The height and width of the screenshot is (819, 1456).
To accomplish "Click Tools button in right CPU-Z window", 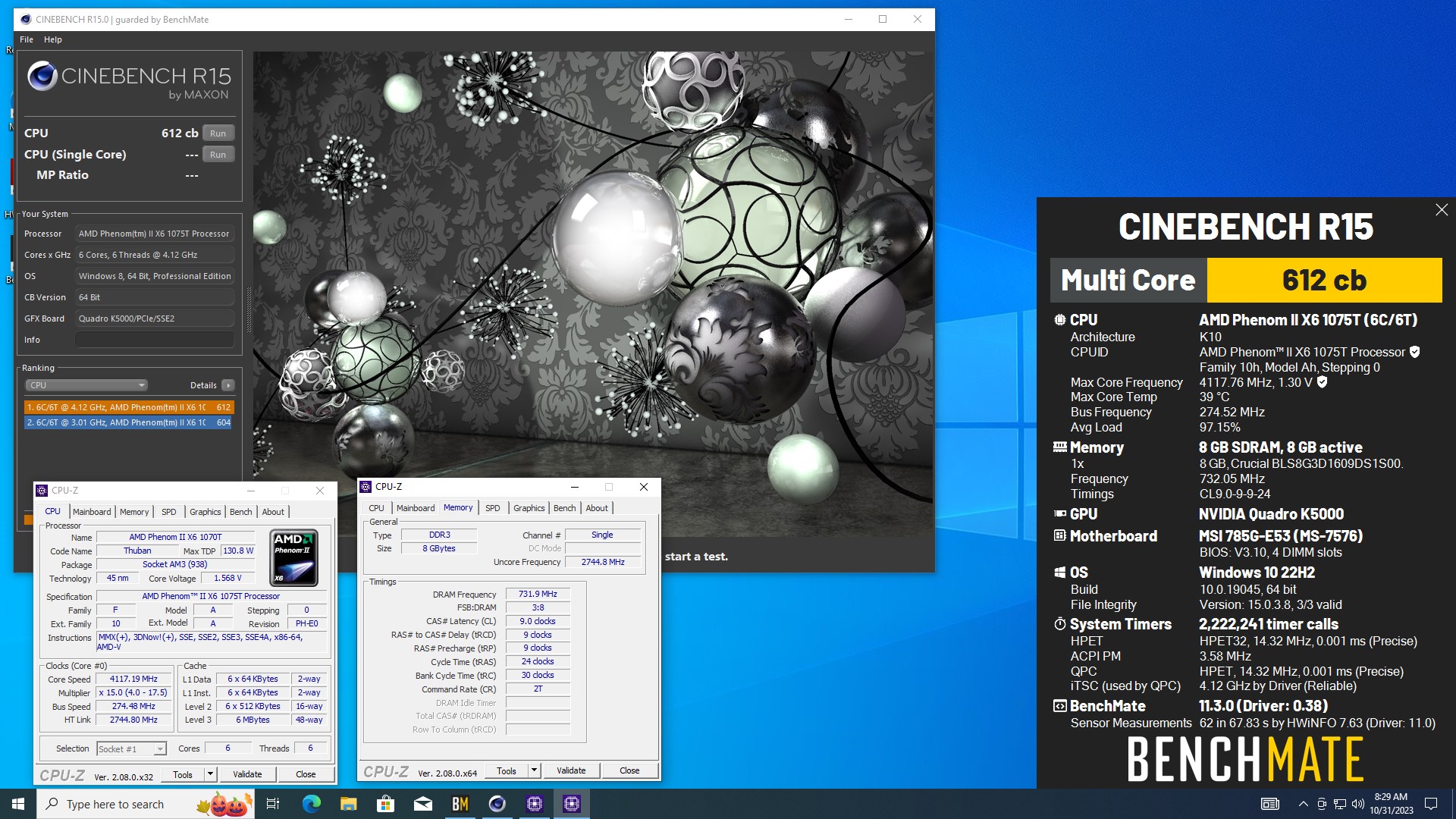I will (507, 771).
